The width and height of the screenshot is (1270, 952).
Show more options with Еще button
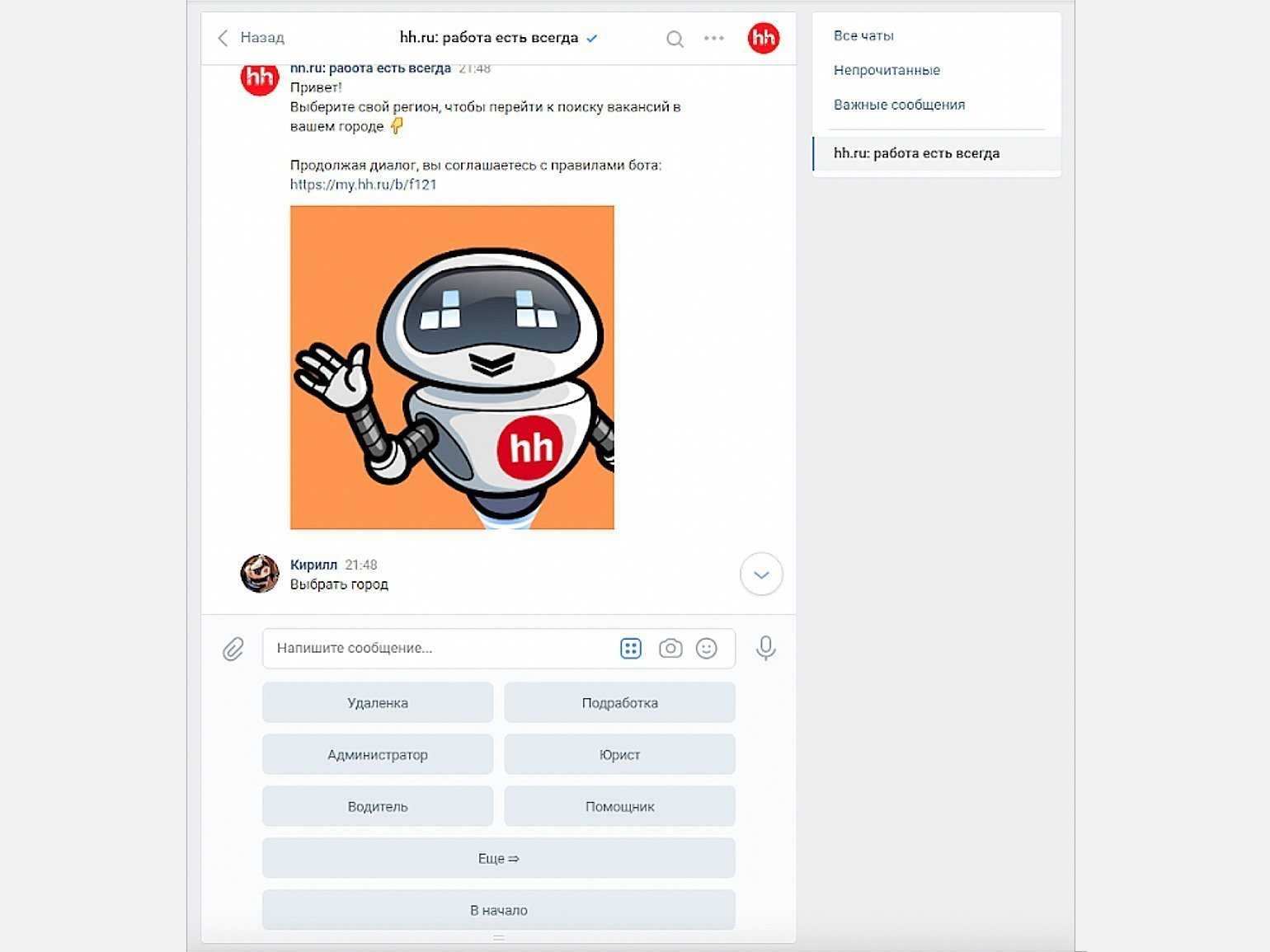pyautogui.click(x=499, y=859)
